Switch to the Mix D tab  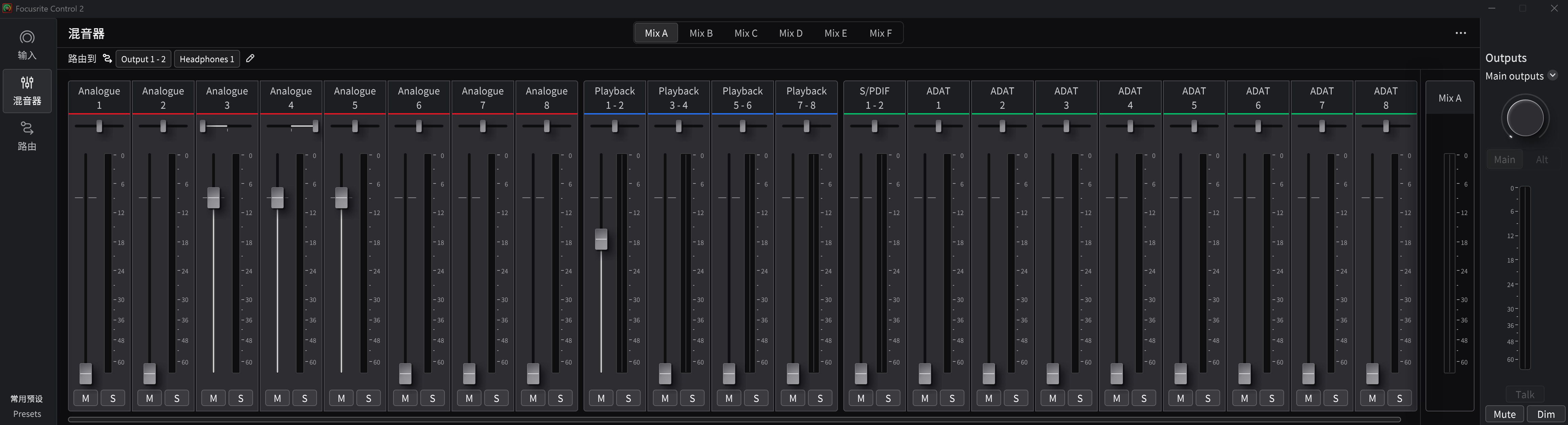pyautogui.click(x=791, y=33)
